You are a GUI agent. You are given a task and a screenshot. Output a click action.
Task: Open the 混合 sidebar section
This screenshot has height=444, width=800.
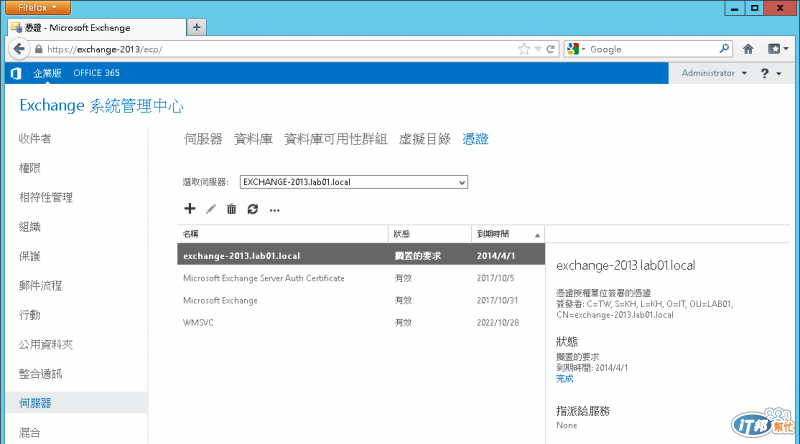tap(30, 433)
